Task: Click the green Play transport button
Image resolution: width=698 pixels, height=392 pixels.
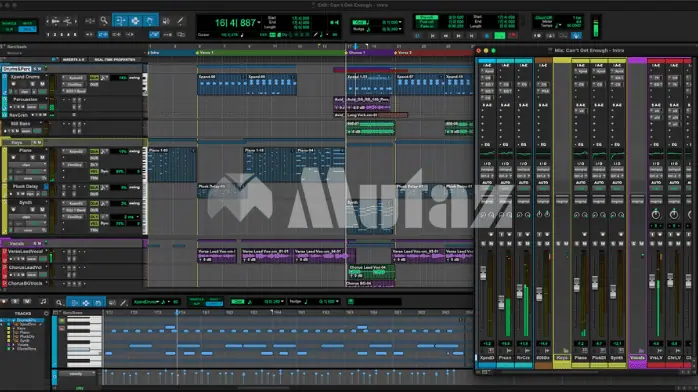Action: [500, 36]
